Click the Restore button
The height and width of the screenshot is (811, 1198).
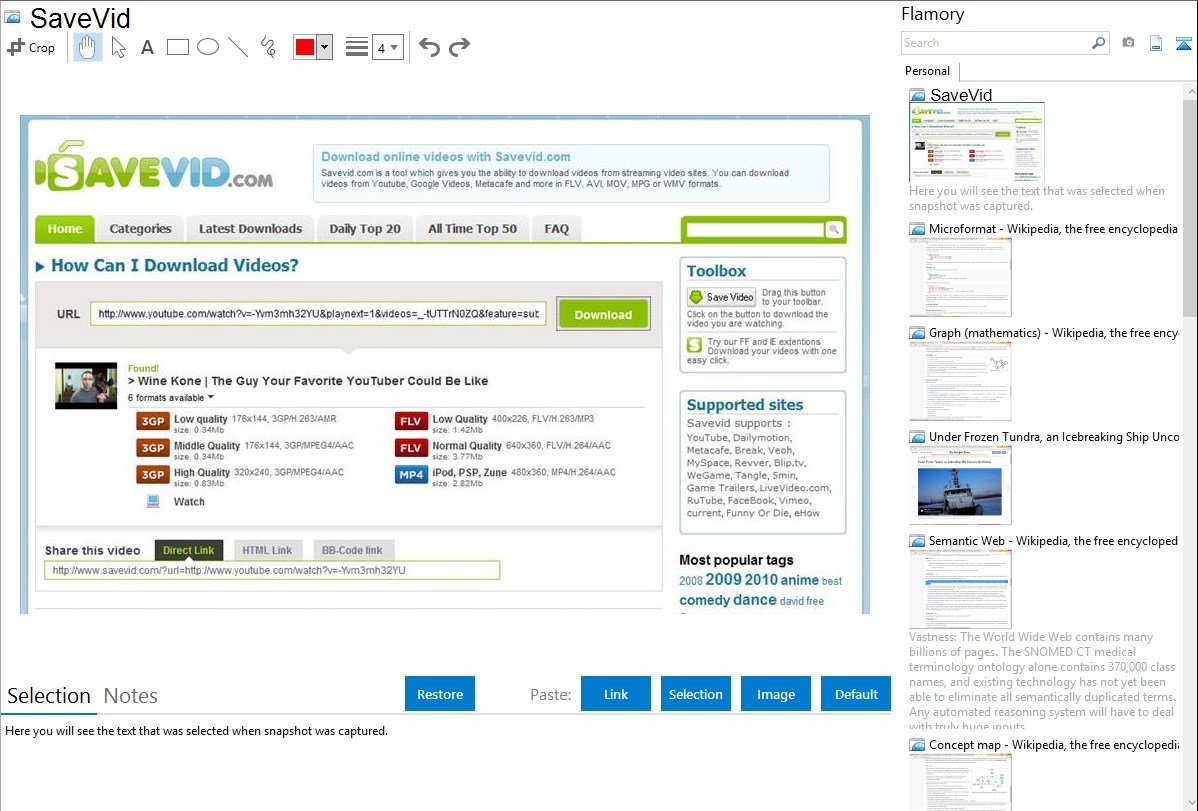point(440,694)
